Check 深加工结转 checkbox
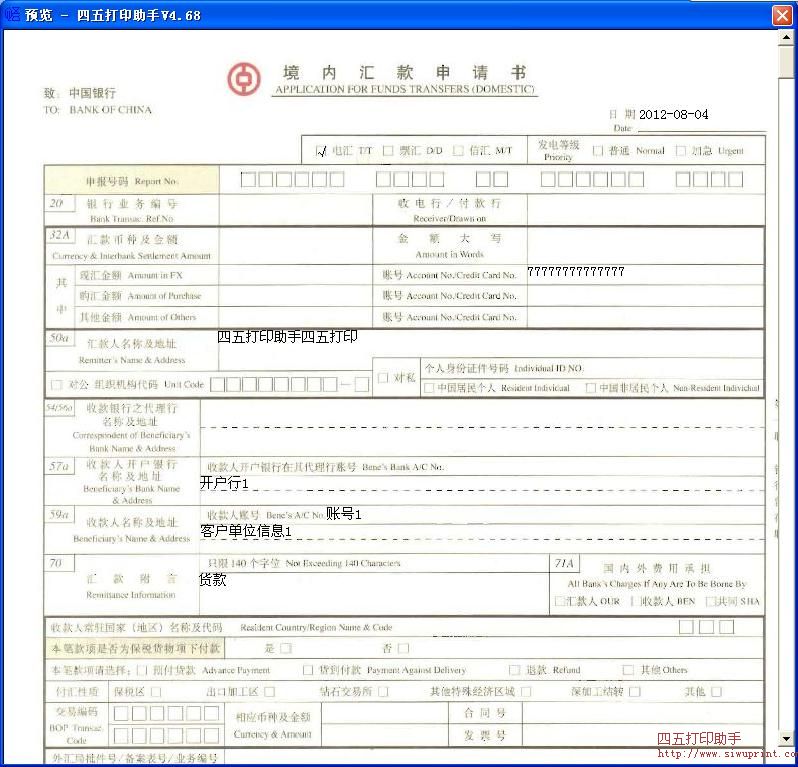Viewport: 798px width, 767px height. click(635, 692)
